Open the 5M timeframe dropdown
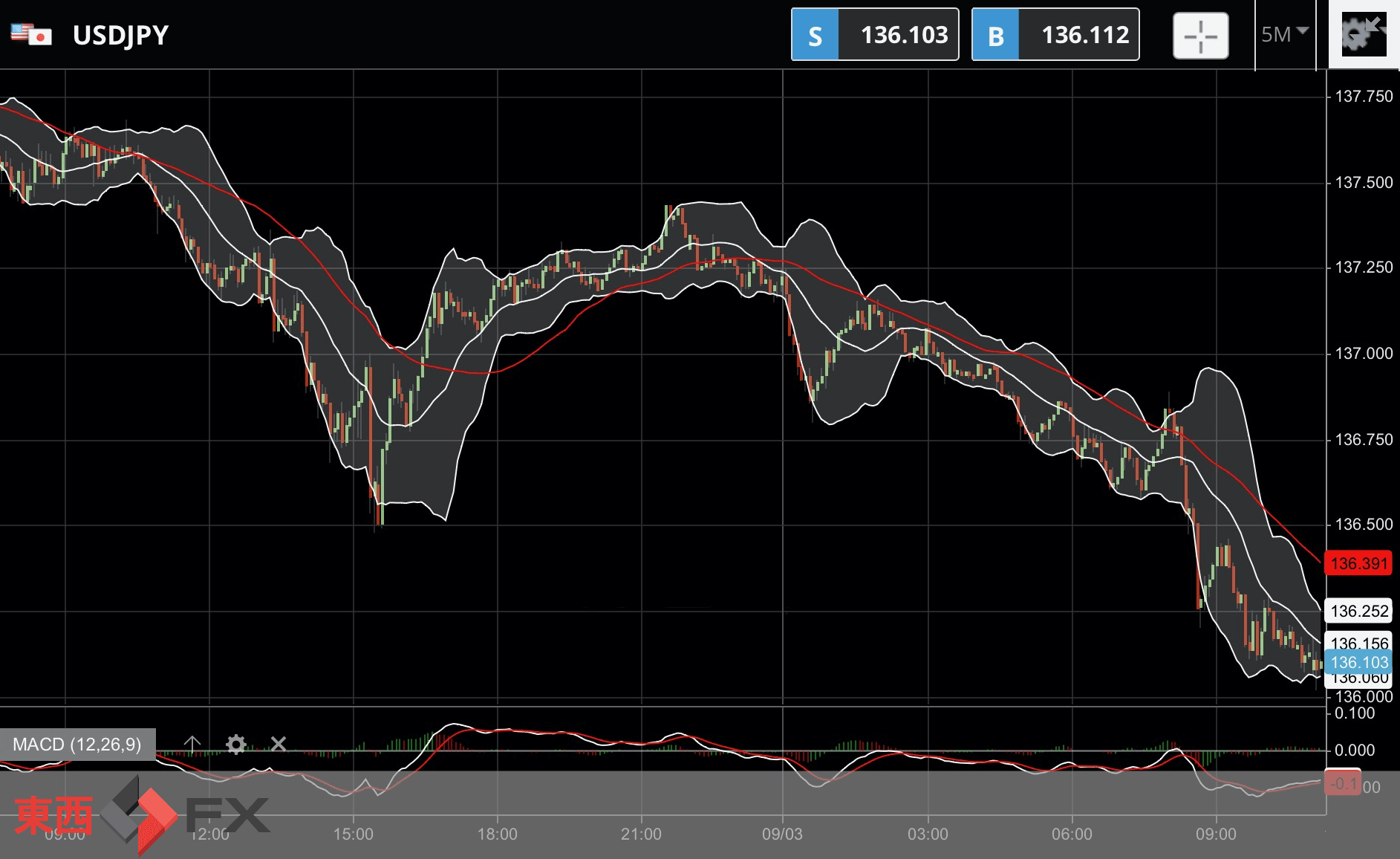 coord(1284,34)
